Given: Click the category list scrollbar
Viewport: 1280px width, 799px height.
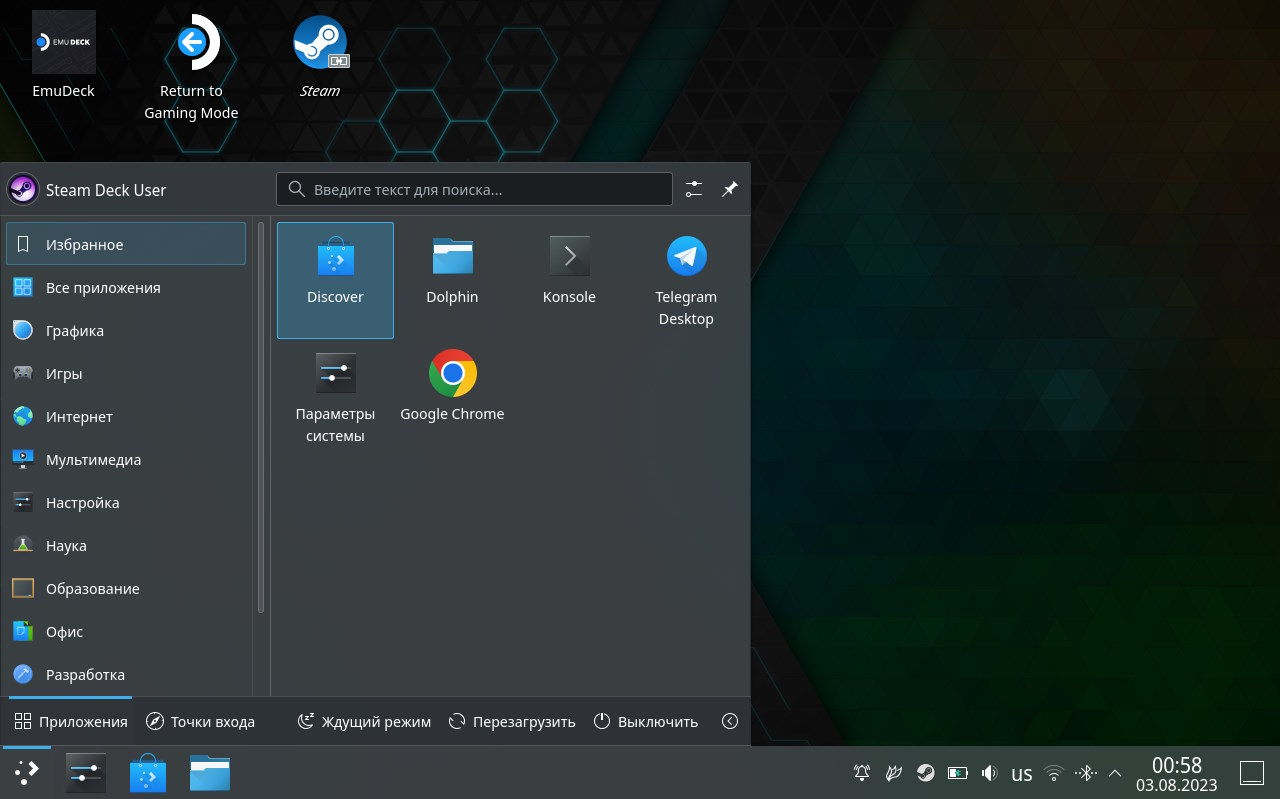Looking at the screenshot, I should [261, 418].
